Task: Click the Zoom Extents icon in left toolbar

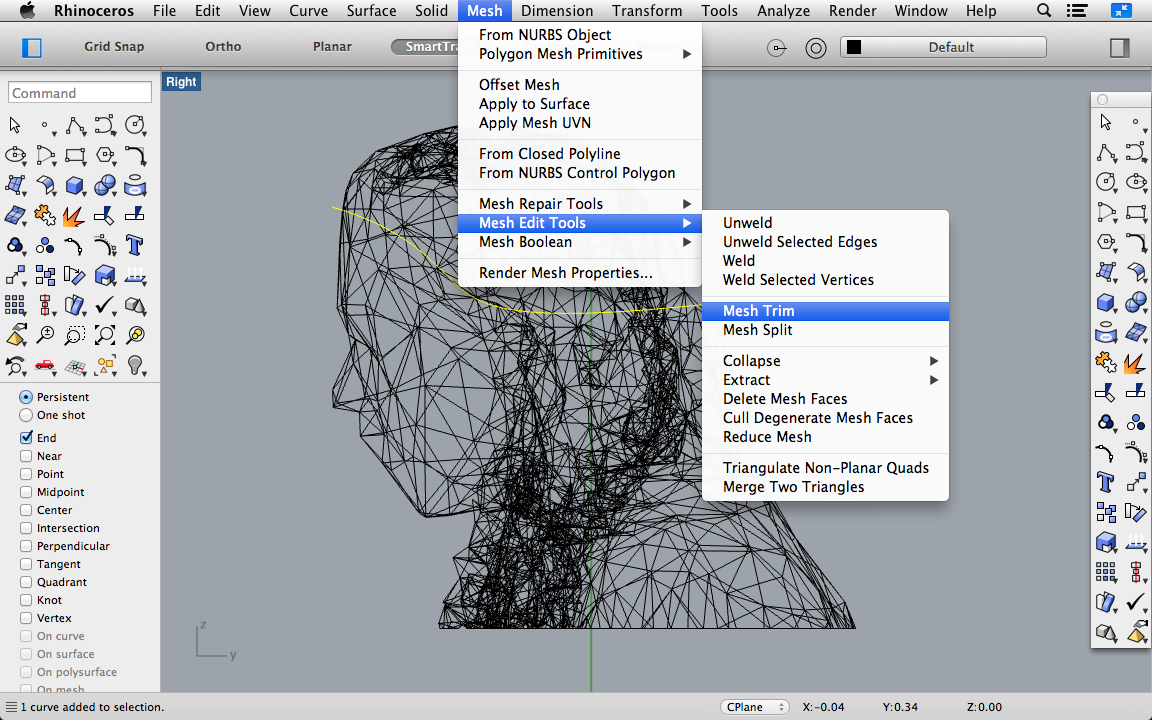Action: pyautogui.click(x=104, y=335)
